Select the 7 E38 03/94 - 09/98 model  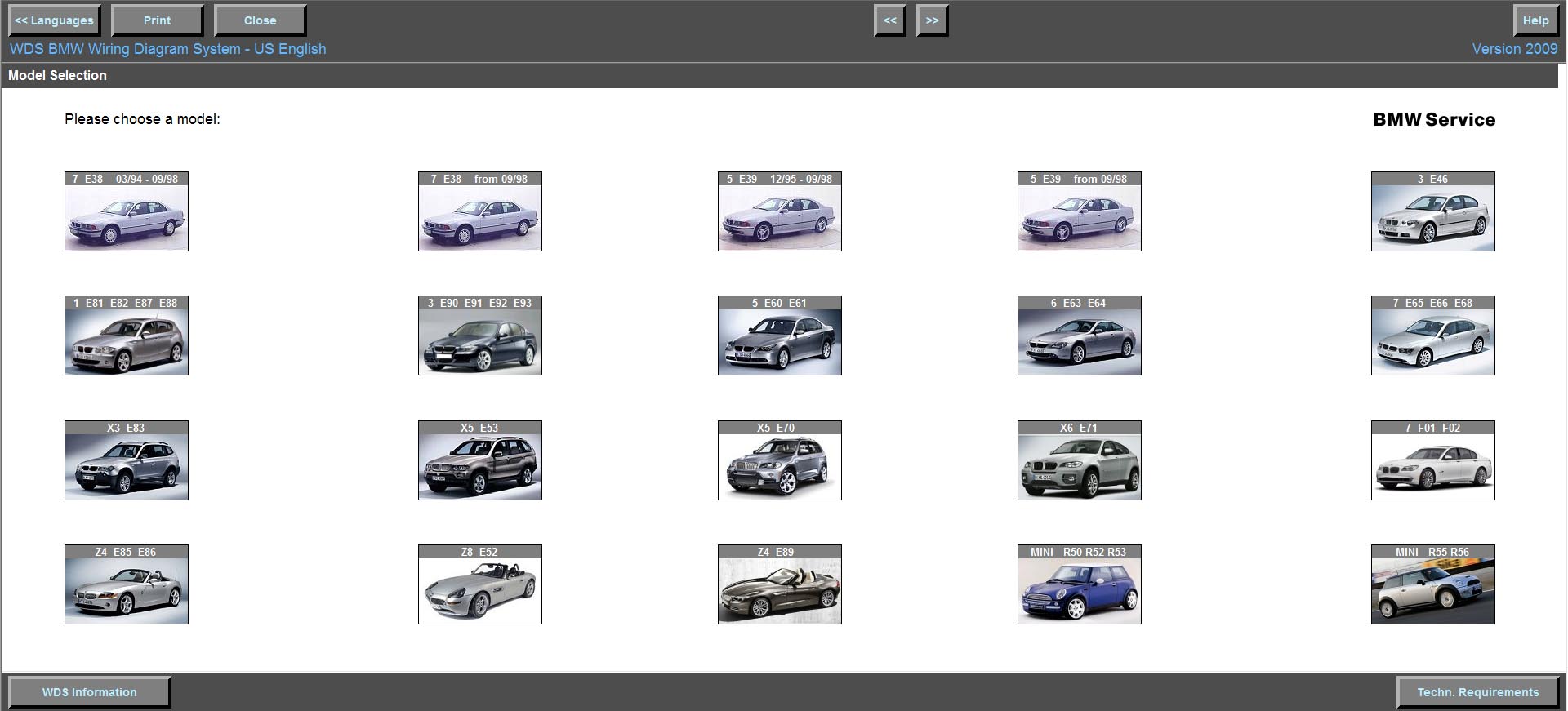(x=127, y=211)
